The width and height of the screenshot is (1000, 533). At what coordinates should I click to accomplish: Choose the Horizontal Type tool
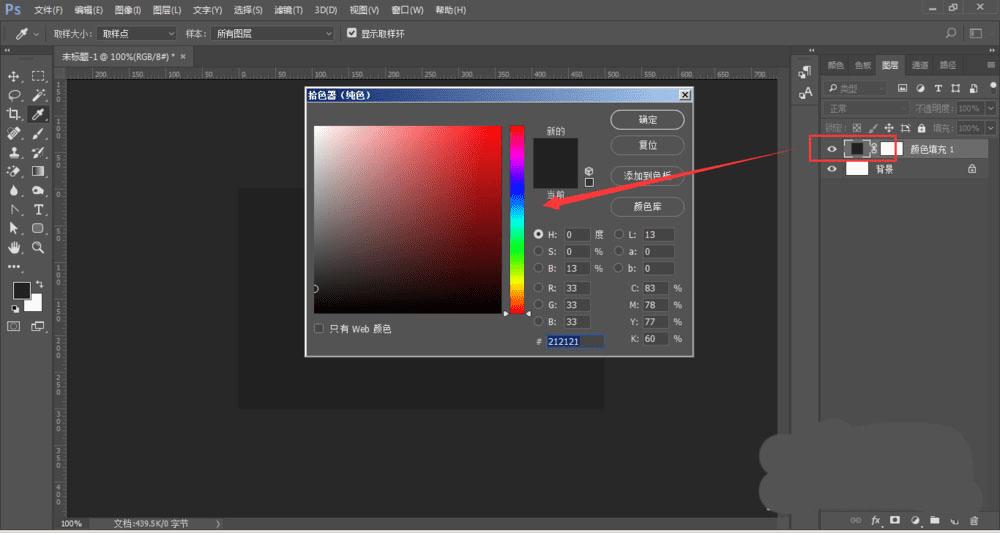[39, 209]
